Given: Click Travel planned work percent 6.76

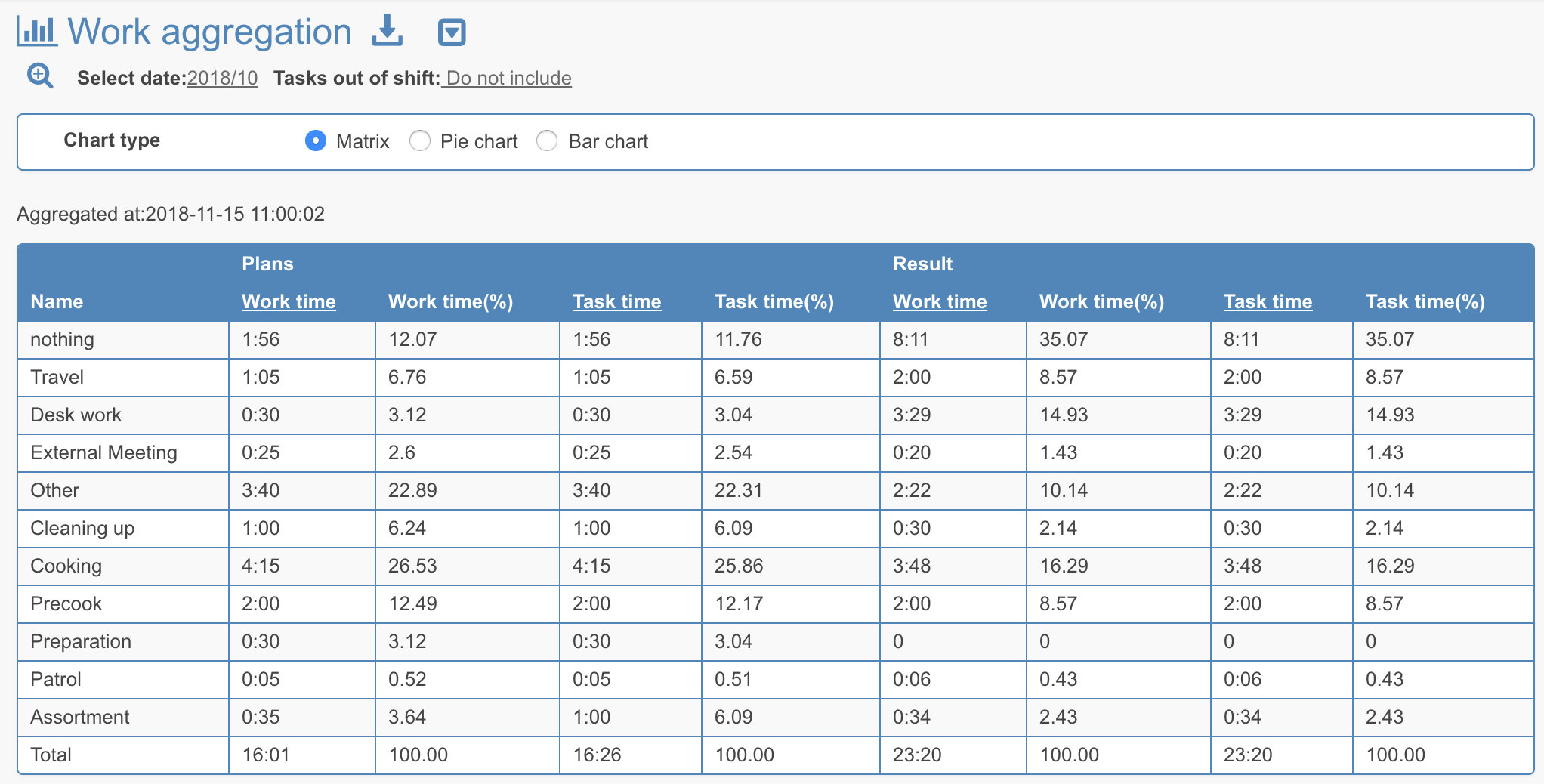Looking at the screenshot, I should (407, 377).
